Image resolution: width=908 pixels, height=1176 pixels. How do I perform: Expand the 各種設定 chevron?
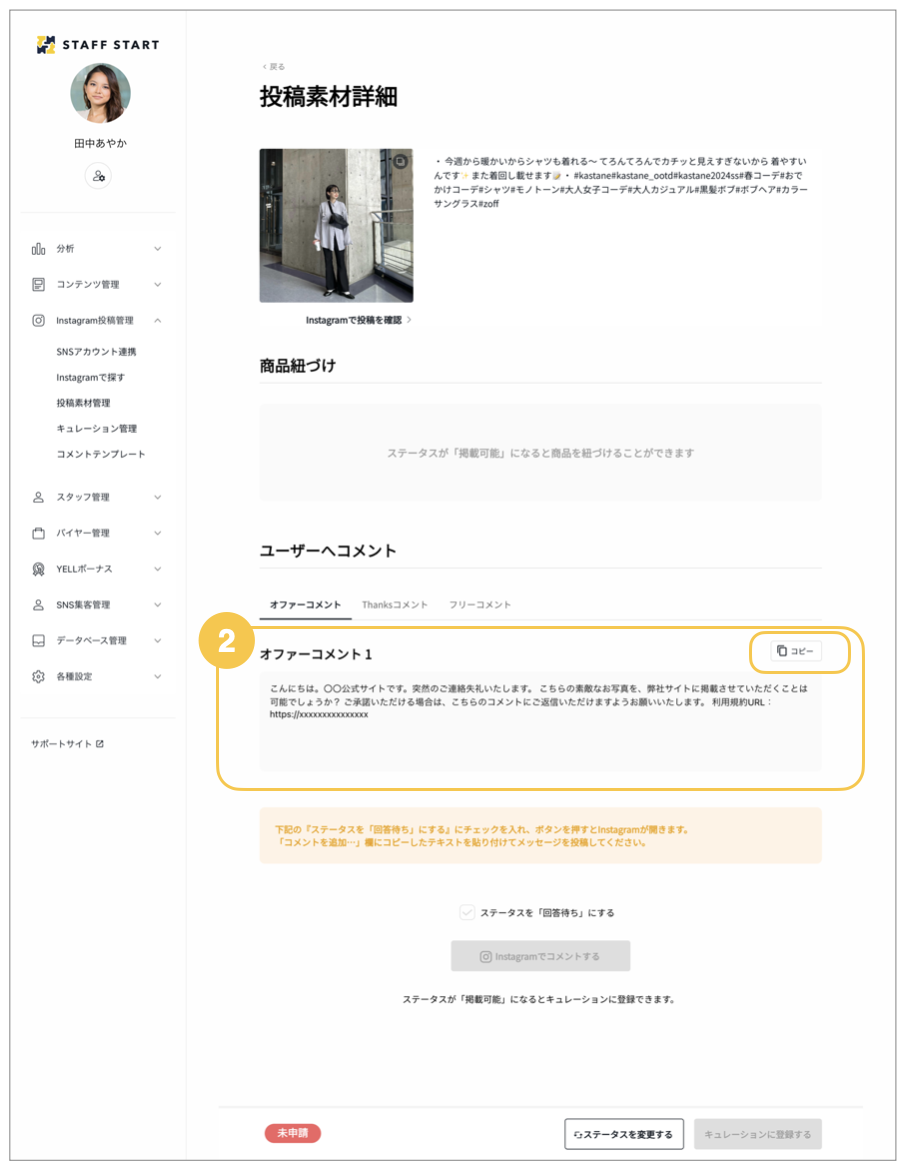pos(157,676)
